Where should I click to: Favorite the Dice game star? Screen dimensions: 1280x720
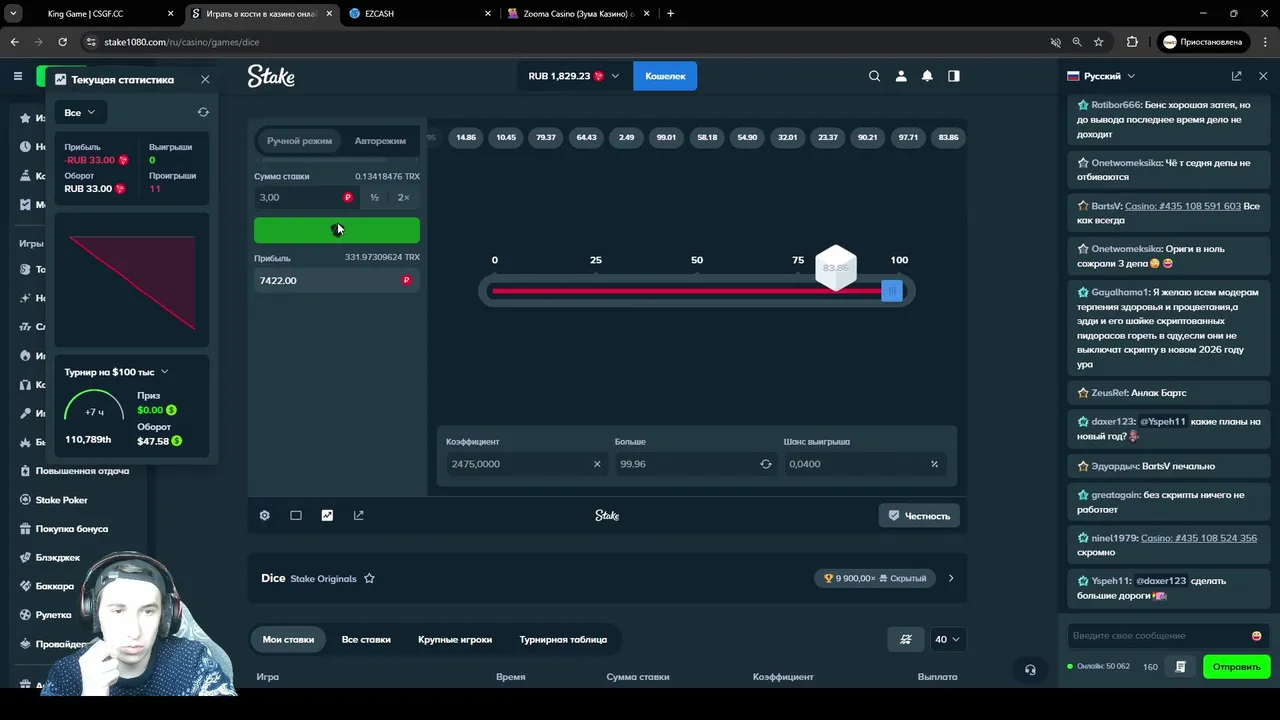point(369,579)
